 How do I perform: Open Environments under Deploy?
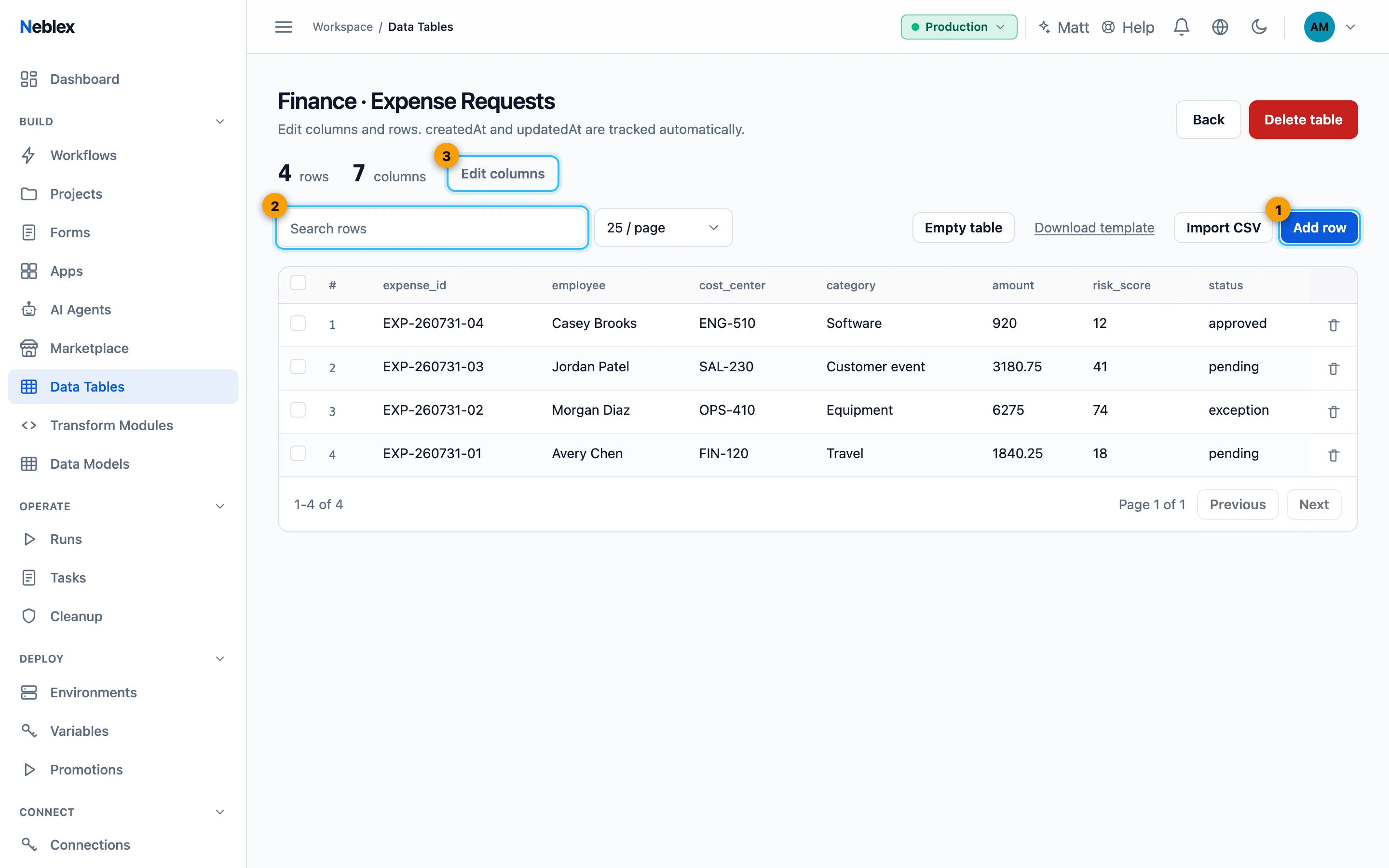point(123,692)
